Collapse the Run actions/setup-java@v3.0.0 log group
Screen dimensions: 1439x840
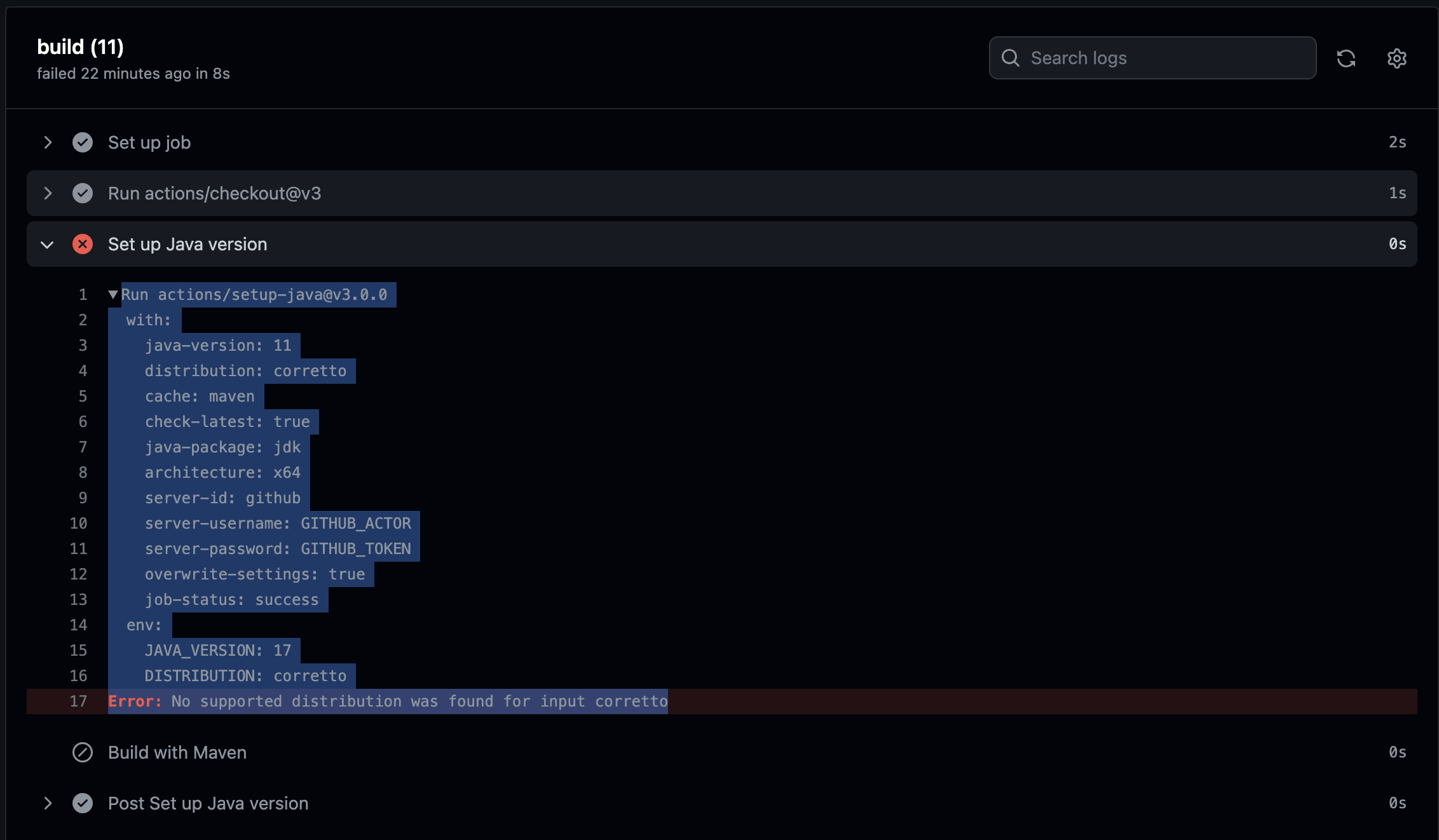(x=114, y=294)
